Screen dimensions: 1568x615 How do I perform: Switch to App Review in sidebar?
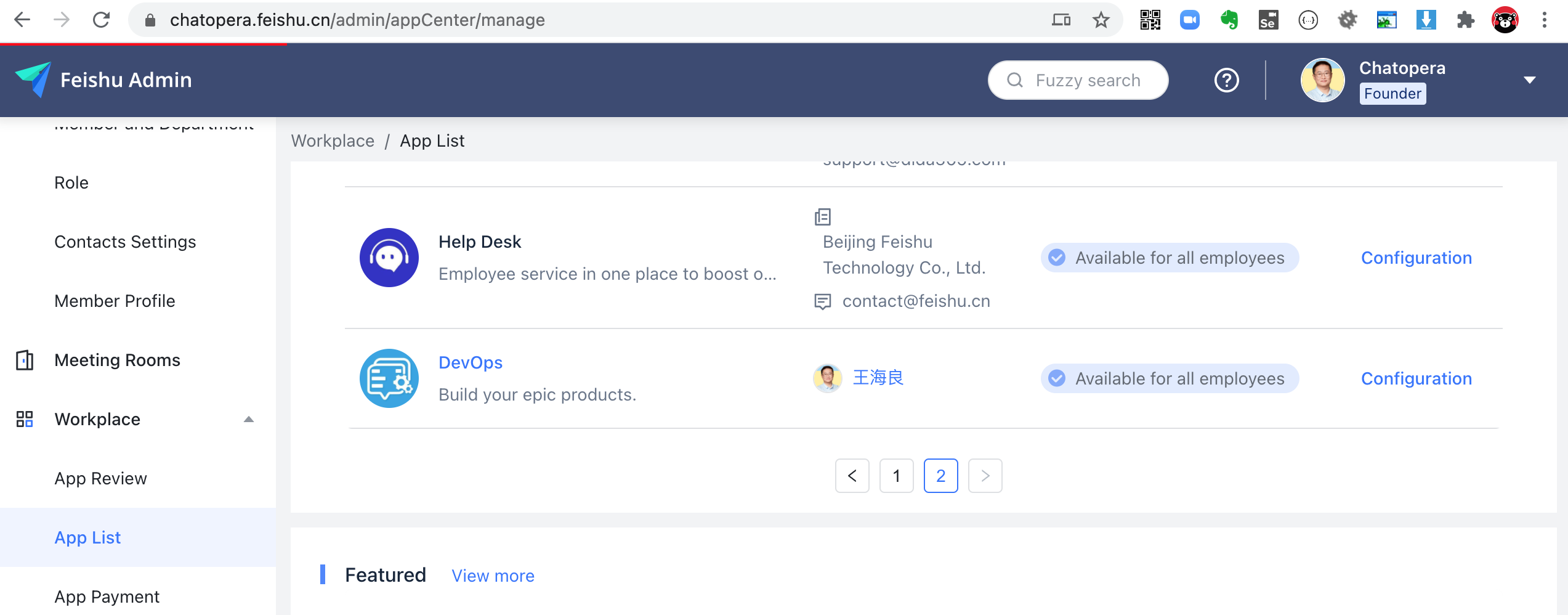tap(100, 478)
